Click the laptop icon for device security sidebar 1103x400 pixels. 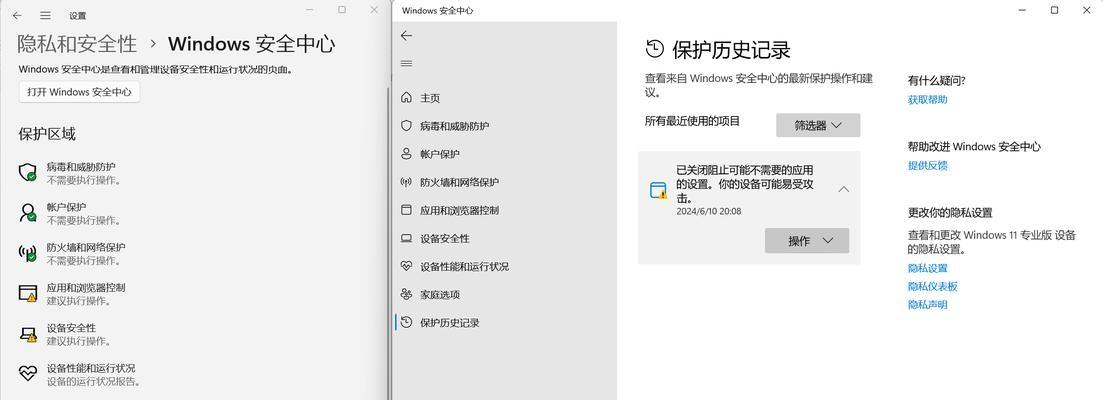coord(406,238)
